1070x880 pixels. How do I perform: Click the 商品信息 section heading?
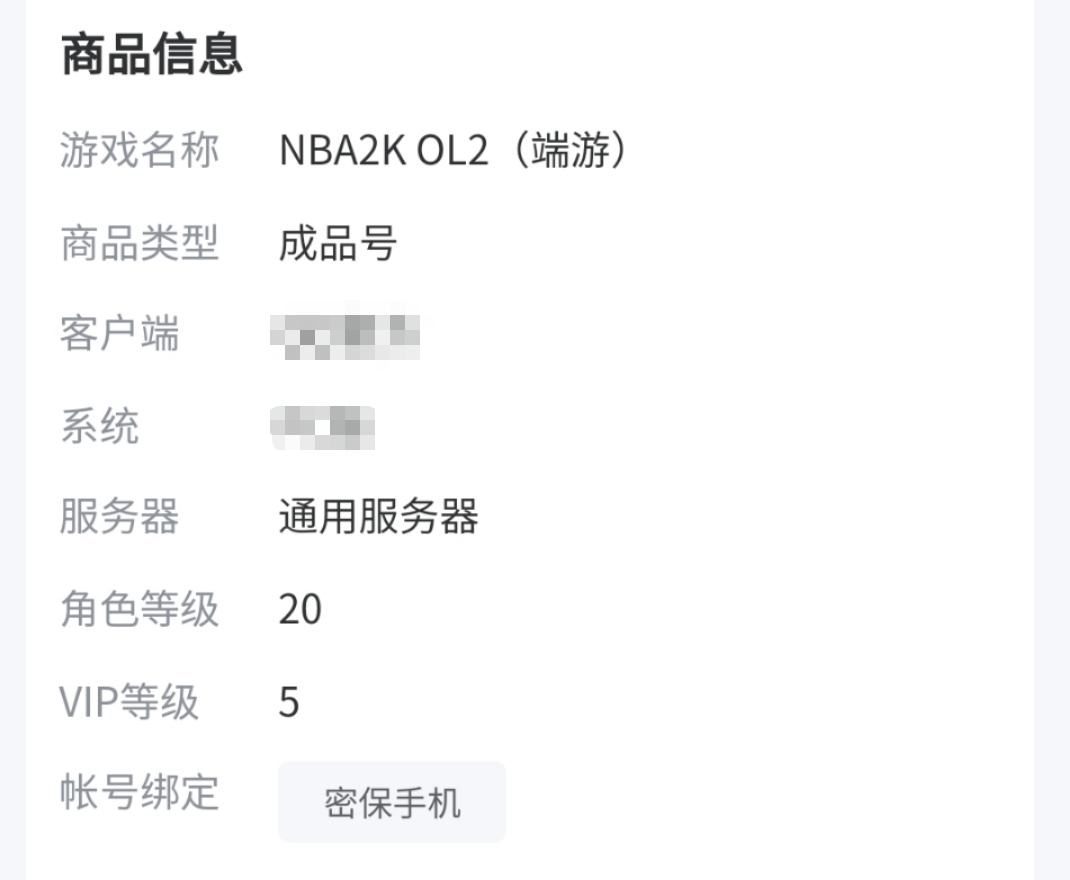(152, 55)
